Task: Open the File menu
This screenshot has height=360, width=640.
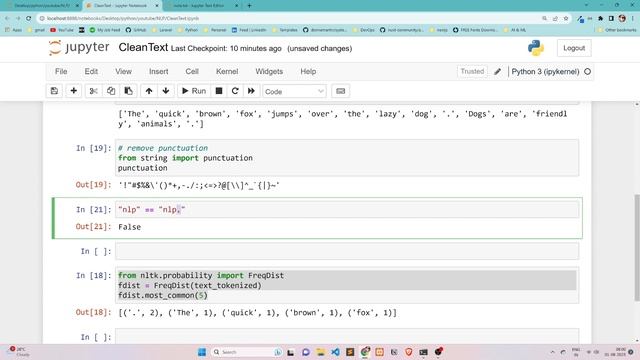Action: (x=61, y=71)
